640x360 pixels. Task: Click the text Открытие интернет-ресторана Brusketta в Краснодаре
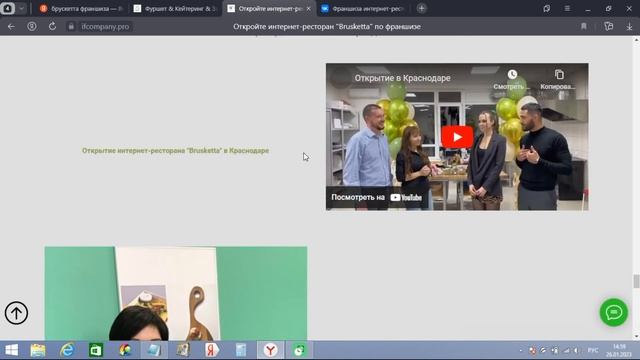click(176, 151)
